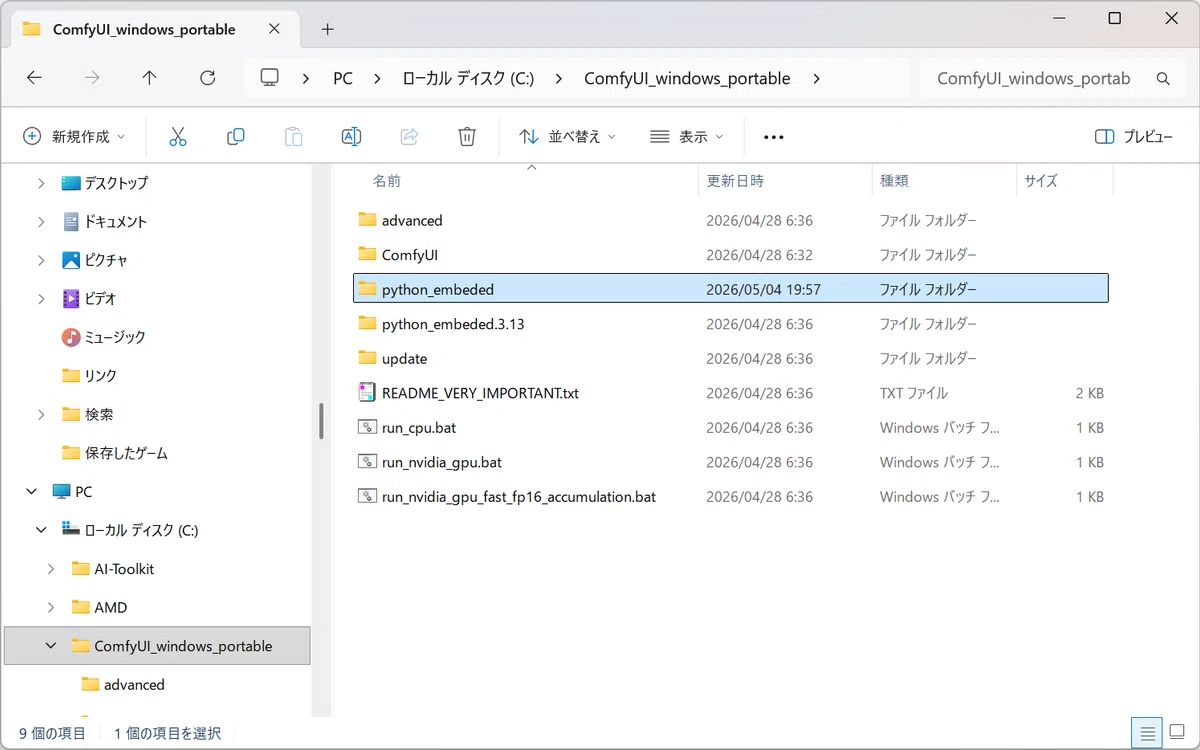
Task: Open the 表示 view dropdown
Action: click(x=686, y=137)
